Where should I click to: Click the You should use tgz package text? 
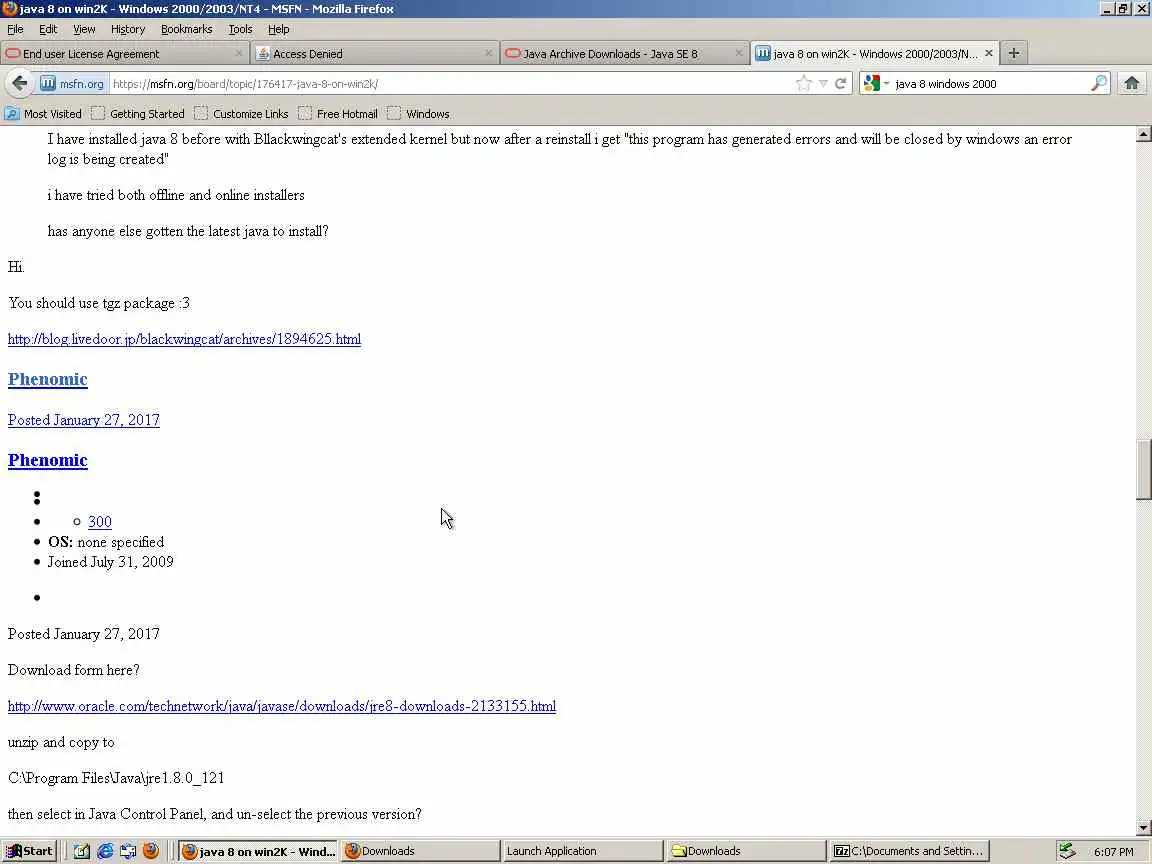[x=98, y=303]
